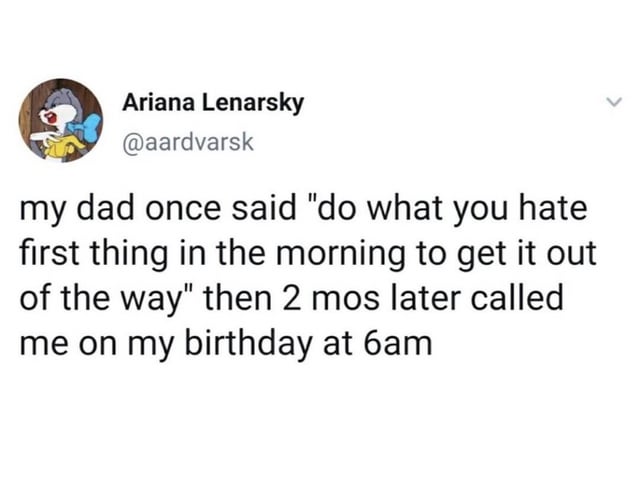The height and width of the screenshot is (480, 640).
Task: Click the blue bow in the avatar
Action: coord(87,126)
